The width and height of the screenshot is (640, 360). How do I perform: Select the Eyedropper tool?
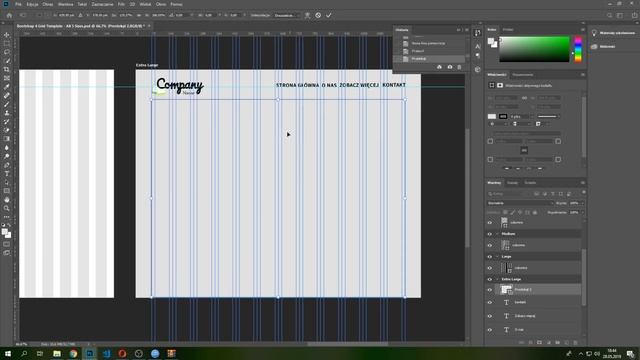[7, 87]
